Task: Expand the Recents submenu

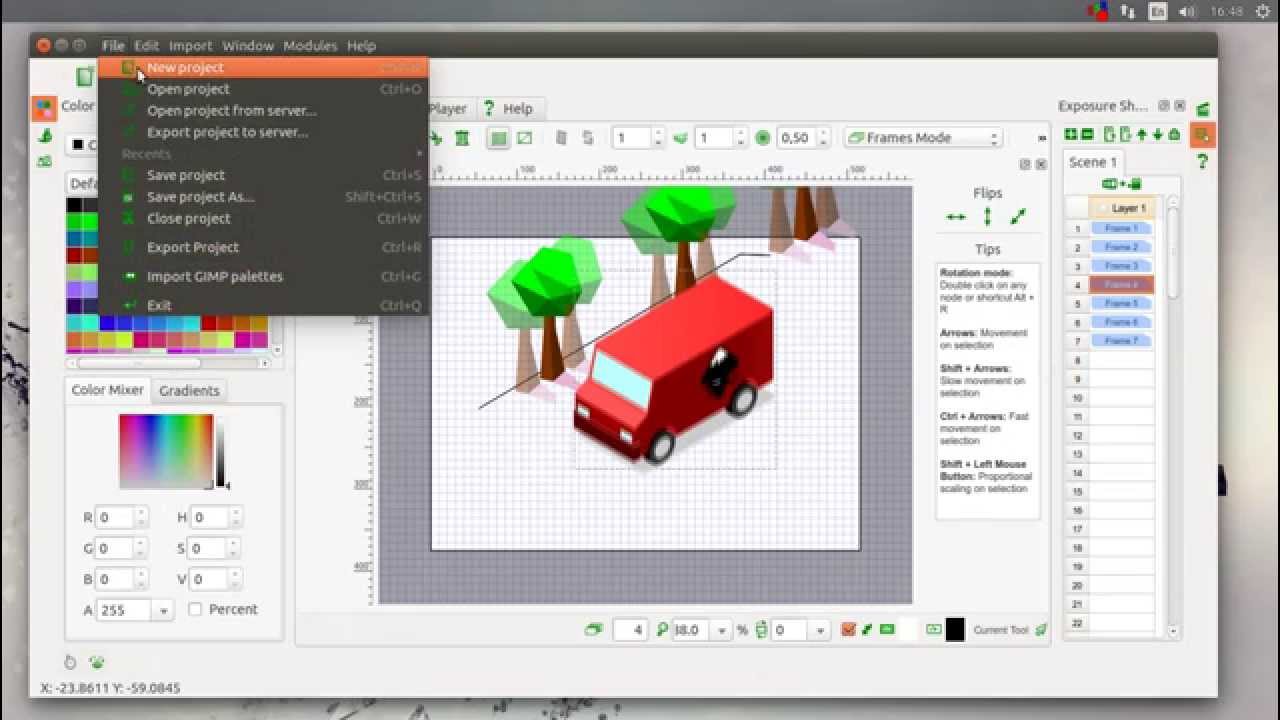Action: point(263,154)
